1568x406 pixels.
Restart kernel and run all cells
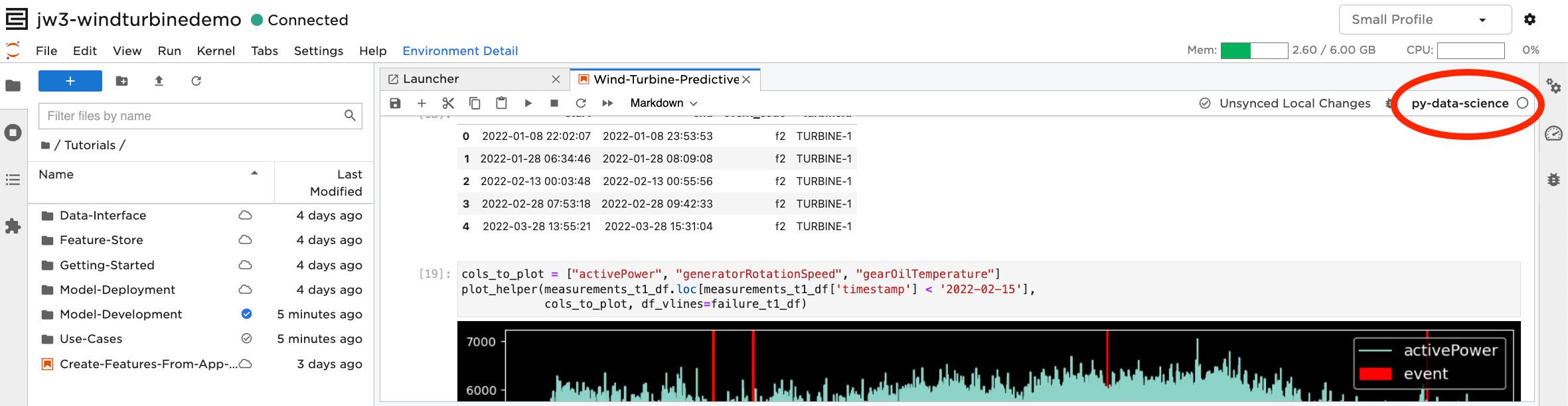click(607, 103)
